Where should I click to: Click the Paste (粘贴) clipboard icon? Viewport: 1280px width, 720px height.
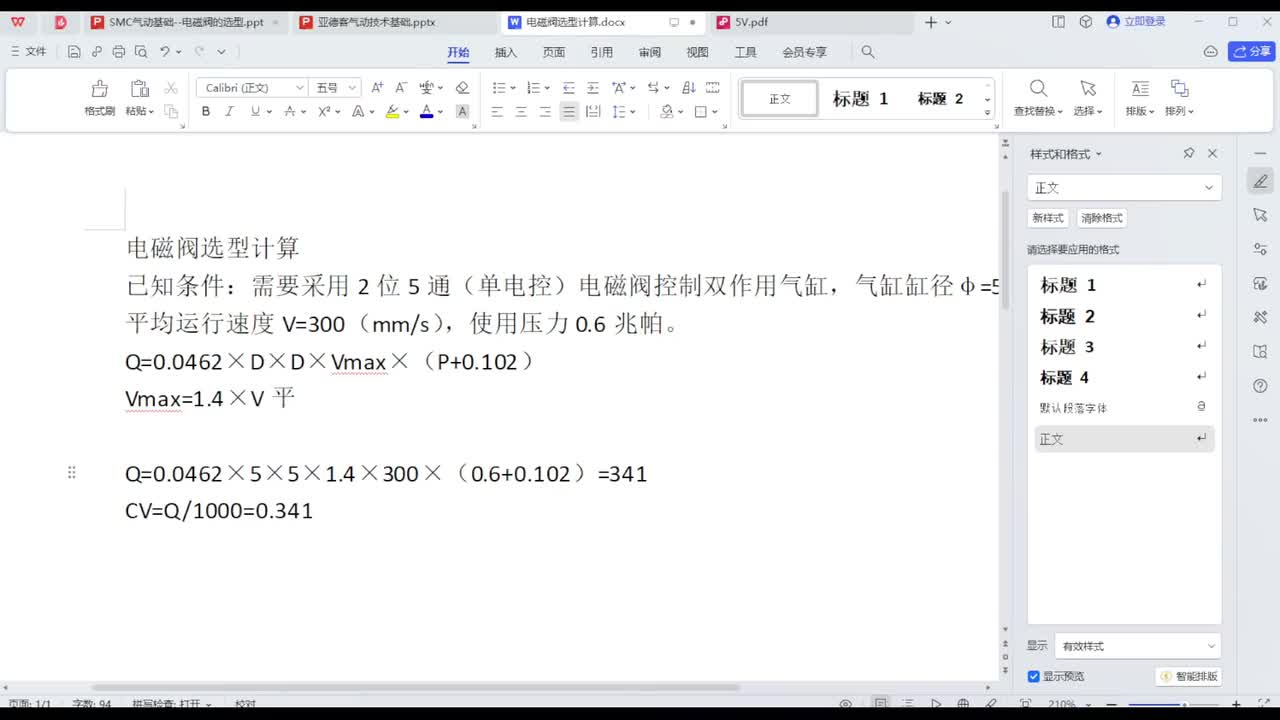pos(138,89)
